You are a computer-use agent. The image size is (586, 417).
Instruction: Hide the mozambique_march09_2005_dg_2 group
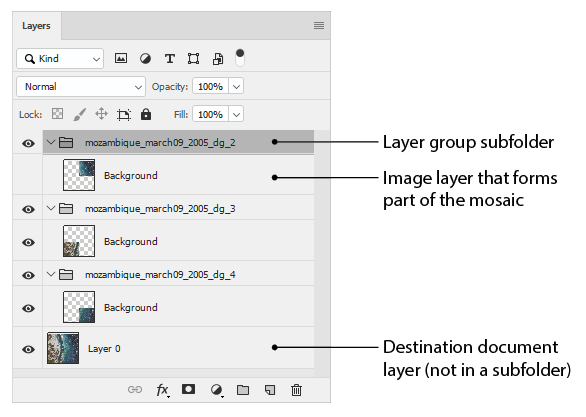[28, 143]
